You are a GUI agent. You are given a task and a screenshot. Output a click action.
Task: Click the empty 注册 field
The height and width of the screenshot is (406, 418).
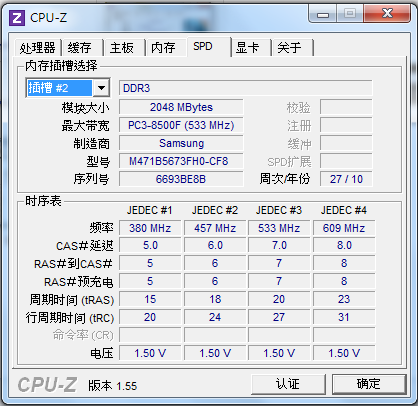coord(346,125)
